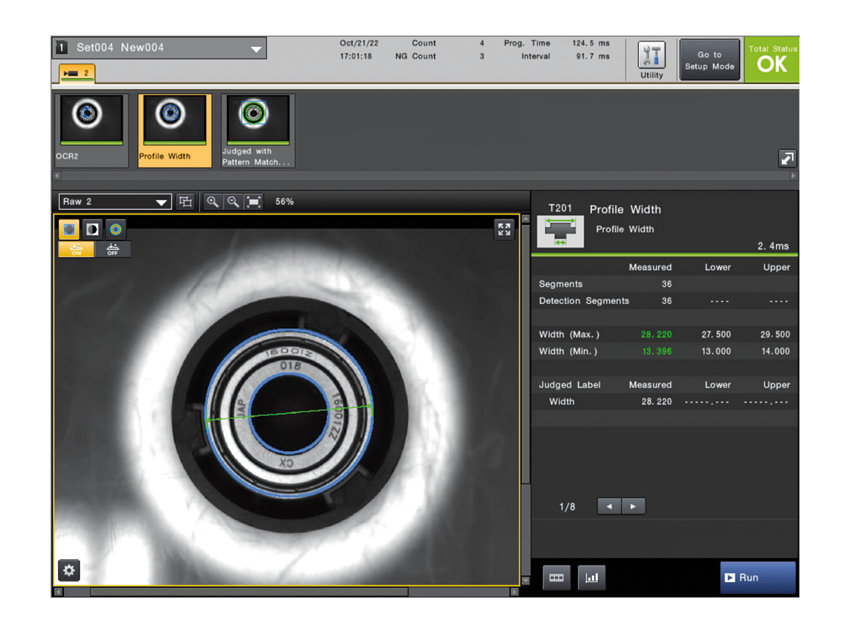This screenshot has width=850, height=634.
Task: Click the thumbnail strip right scroll arrow
Action: point(793,176)
